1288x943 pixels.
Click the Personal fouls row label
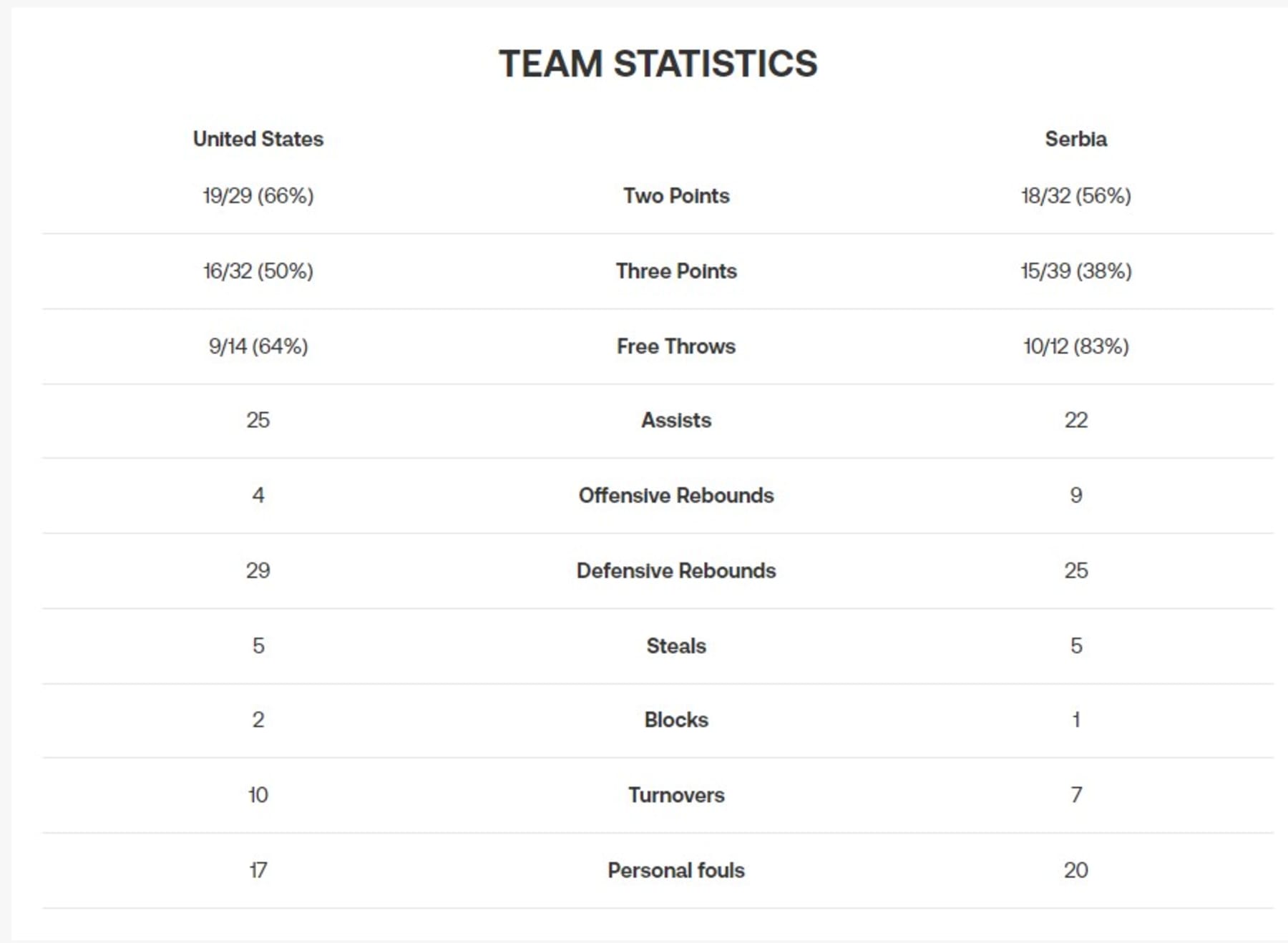(676, 870)
